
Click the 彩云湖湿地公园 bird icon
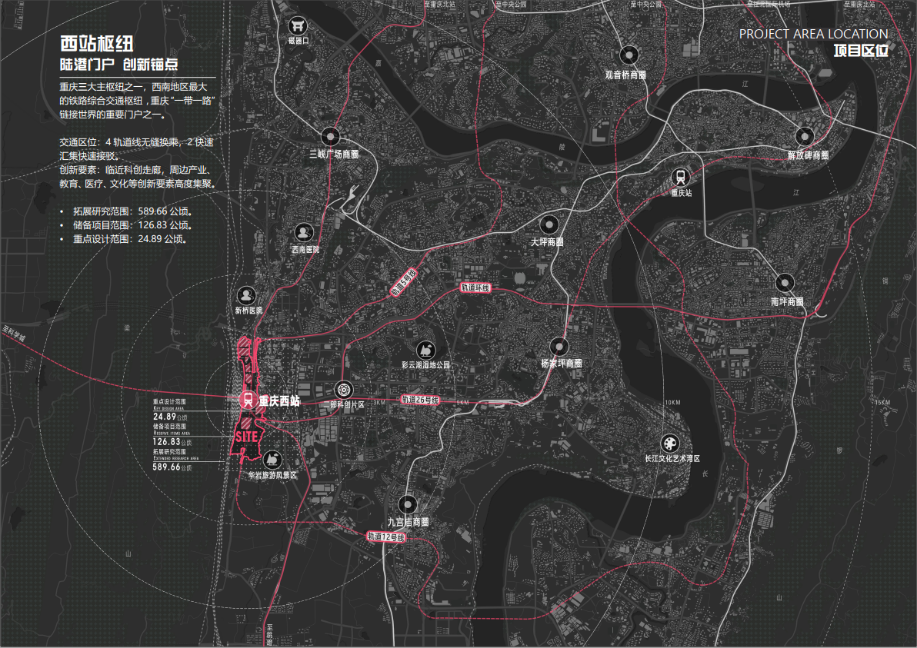point(426,350)
